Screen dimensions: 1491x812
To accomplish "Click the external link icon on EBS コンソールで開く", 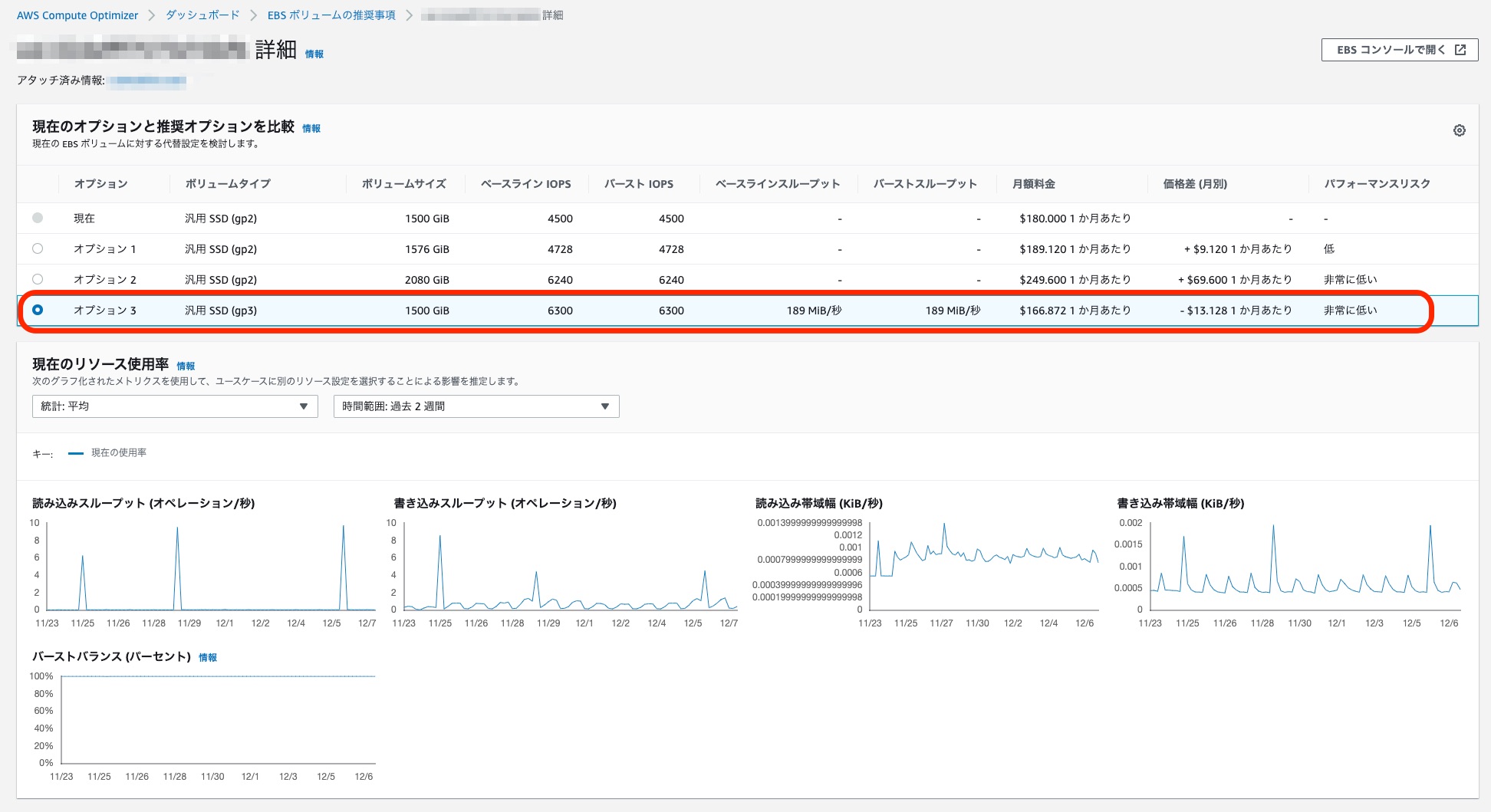I will 1460,48.
